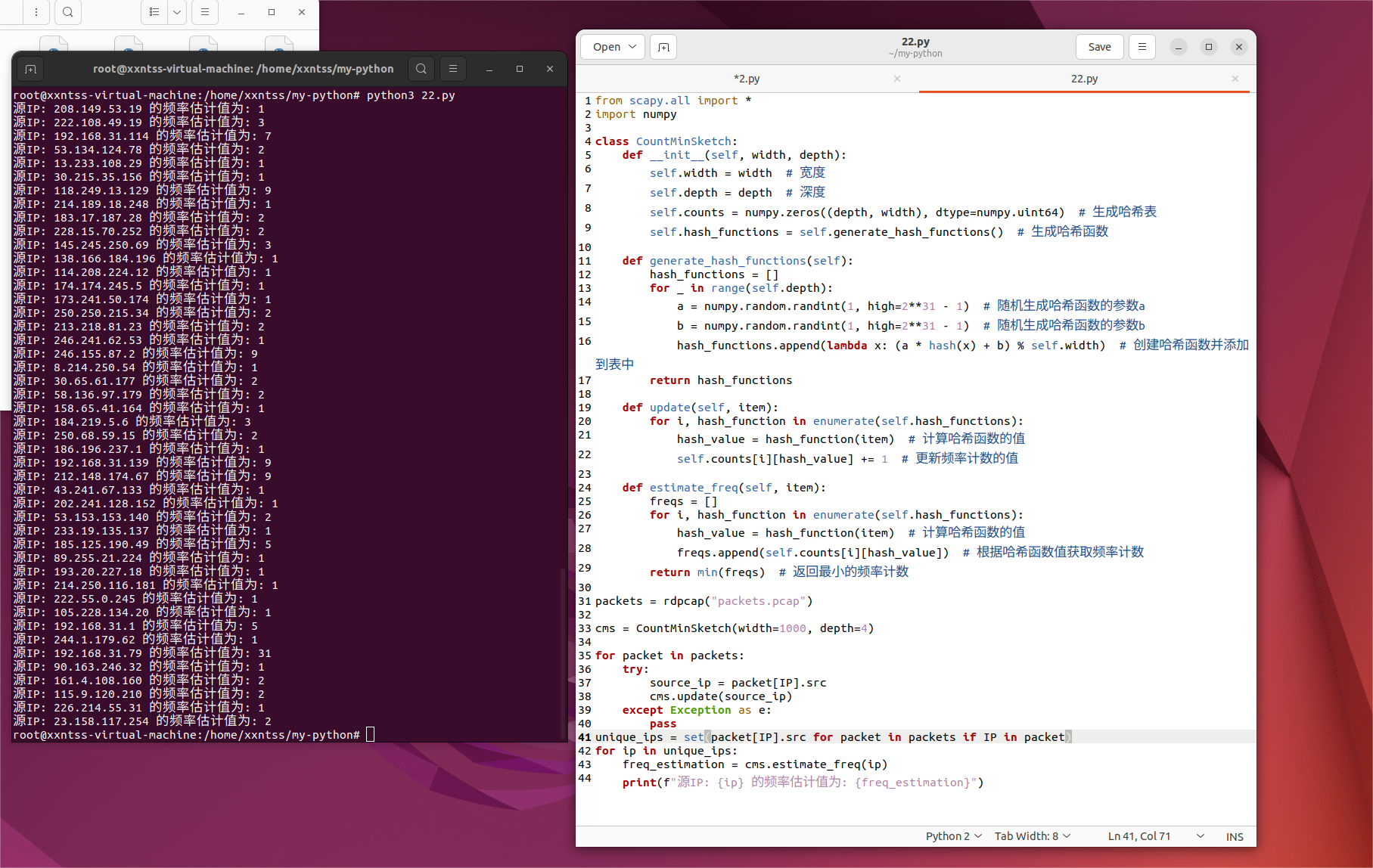Image resolution: width=1373 pixels, height=868 pixels.
Task: Click the 'cms = CountMinSketch(width=1000, depth=4)' line
Action: coord(735,628)
